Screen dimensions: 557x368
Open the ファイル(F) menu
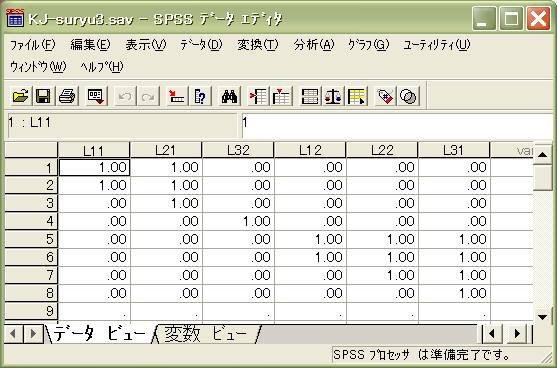33,45
